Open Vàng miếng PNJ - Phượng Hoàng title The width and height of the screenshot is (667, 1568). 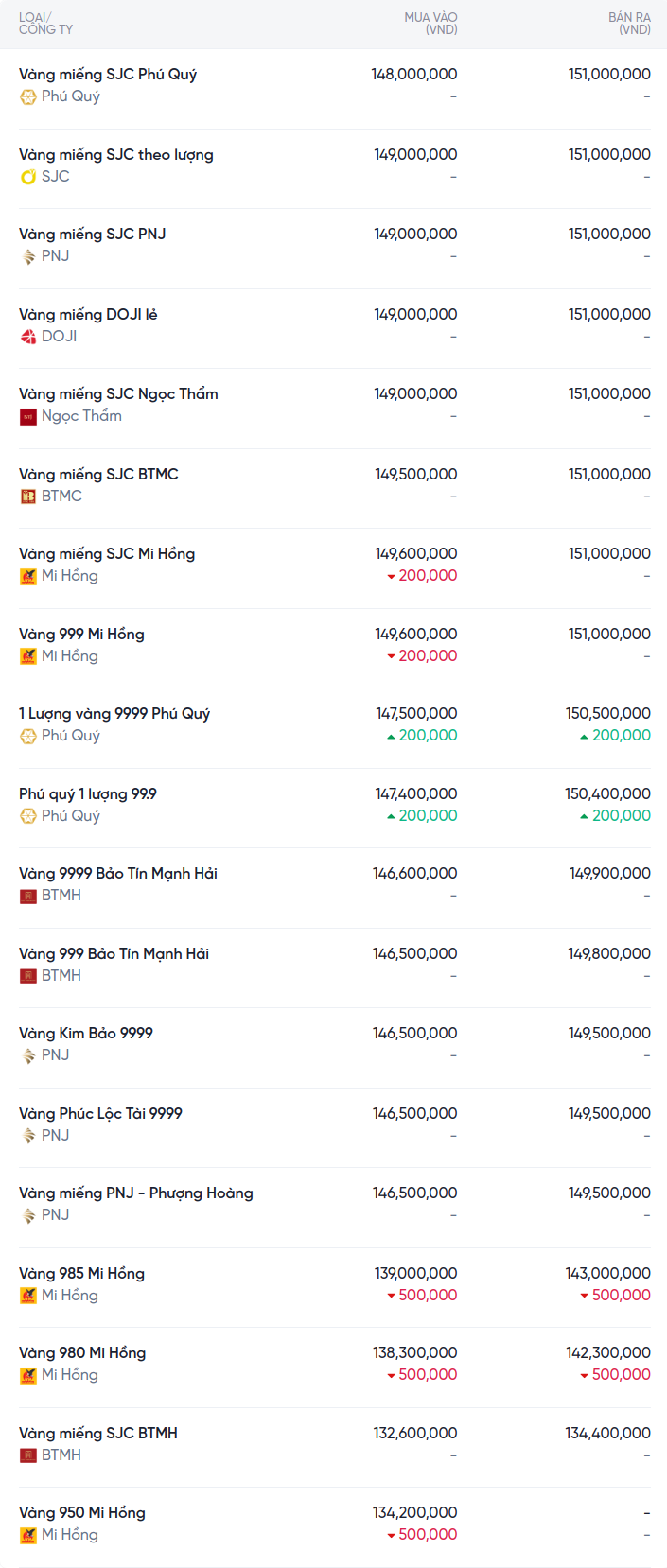tap(136, 1193)
